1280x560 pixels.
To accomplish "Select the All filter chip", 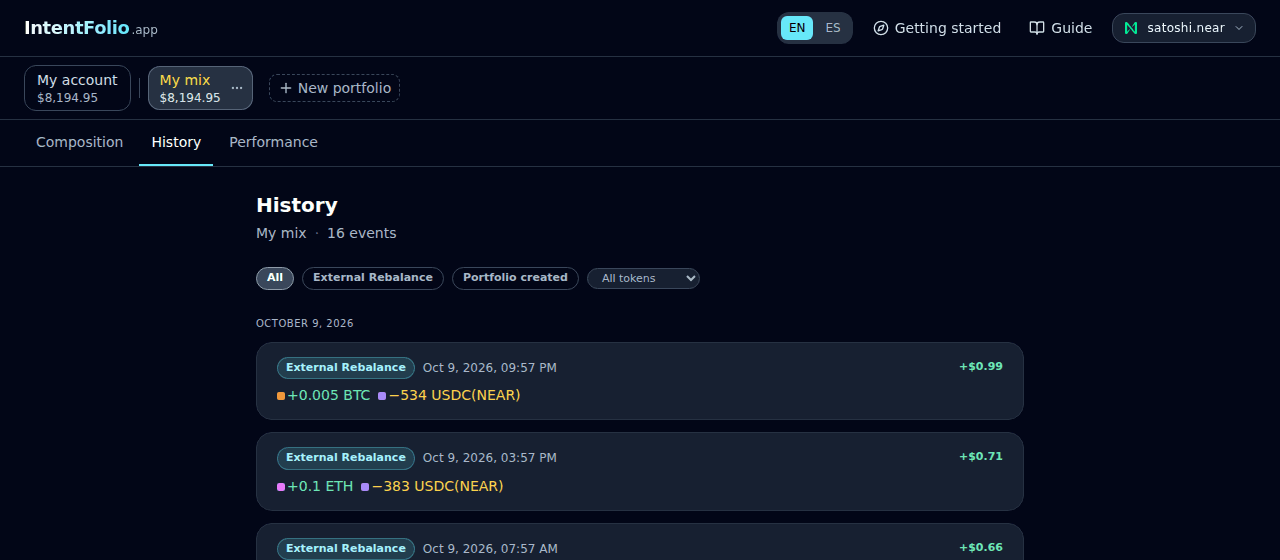I will [x=275, y=278].
